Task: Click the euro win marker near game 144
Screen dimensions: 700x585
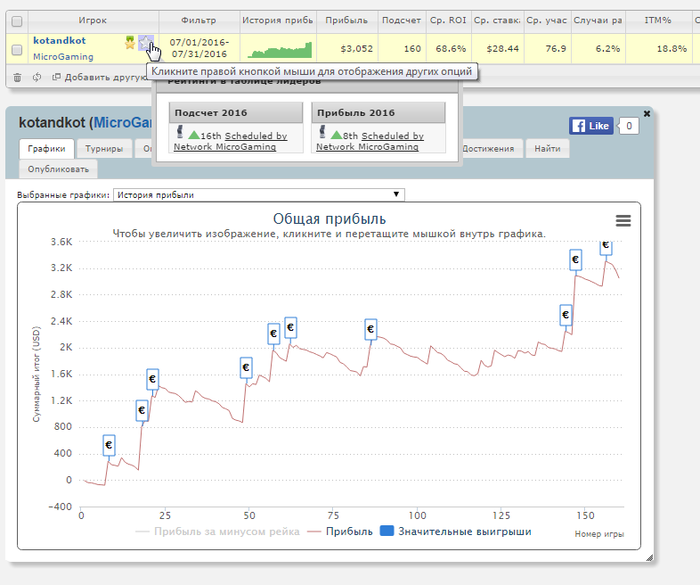Action: 566,315
